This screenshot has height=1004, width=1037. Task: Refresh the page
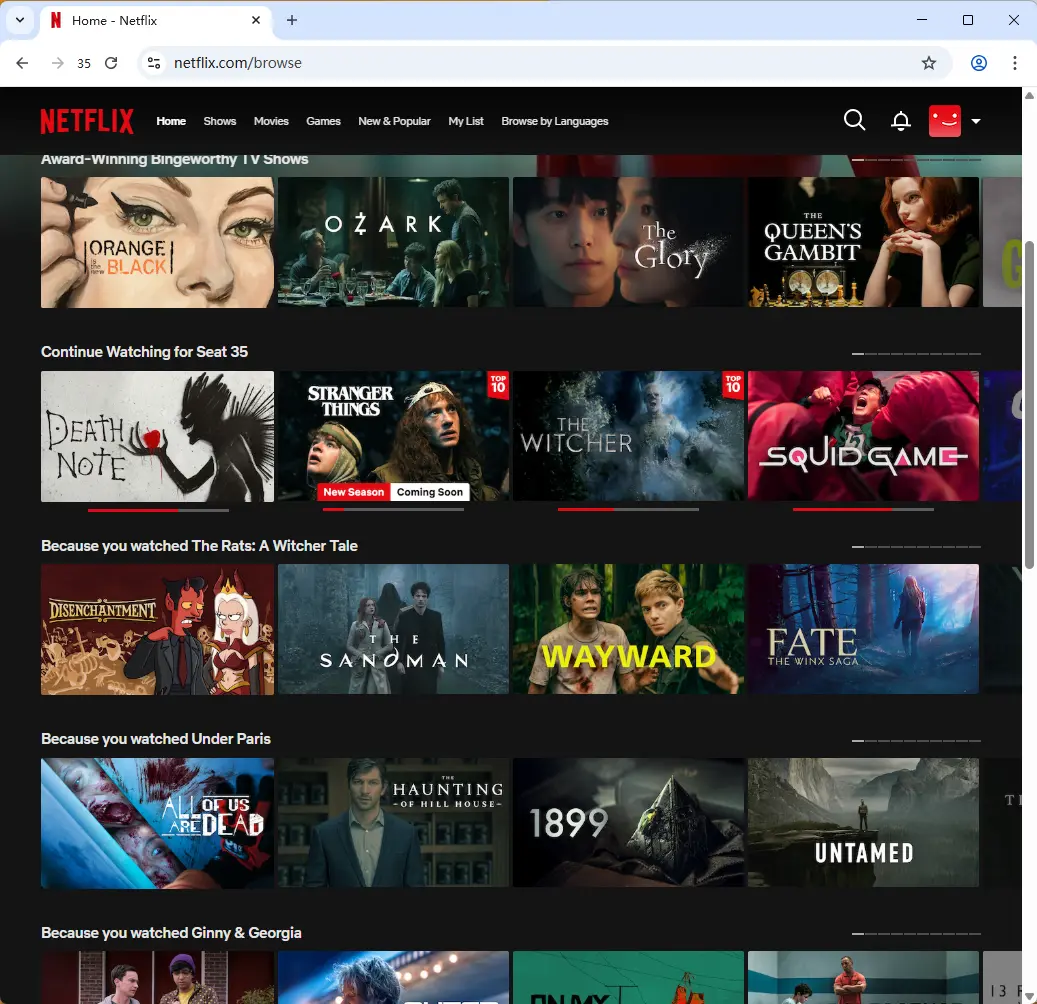(112, 62)
